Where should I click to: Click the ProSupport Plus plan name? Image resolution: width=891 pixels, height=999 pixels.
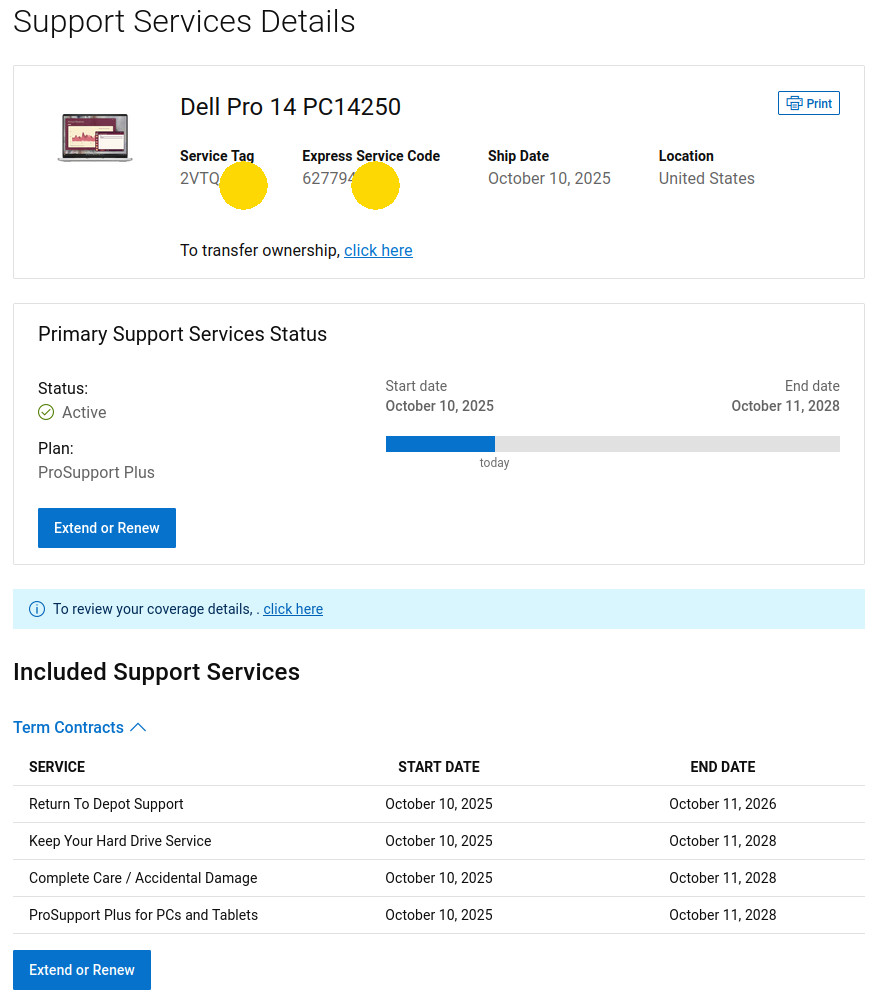coord(96,472)
